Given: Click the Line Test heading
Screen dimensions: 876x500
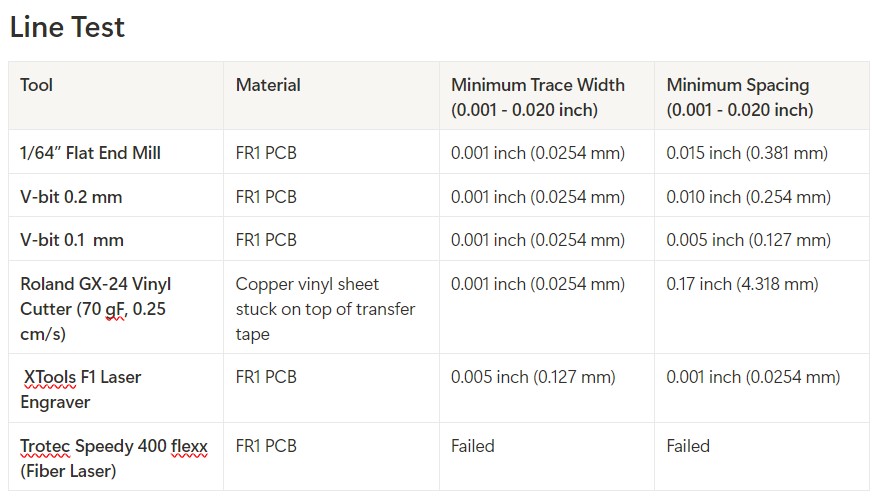Looking at the screenshot, I should pos(67,27).
